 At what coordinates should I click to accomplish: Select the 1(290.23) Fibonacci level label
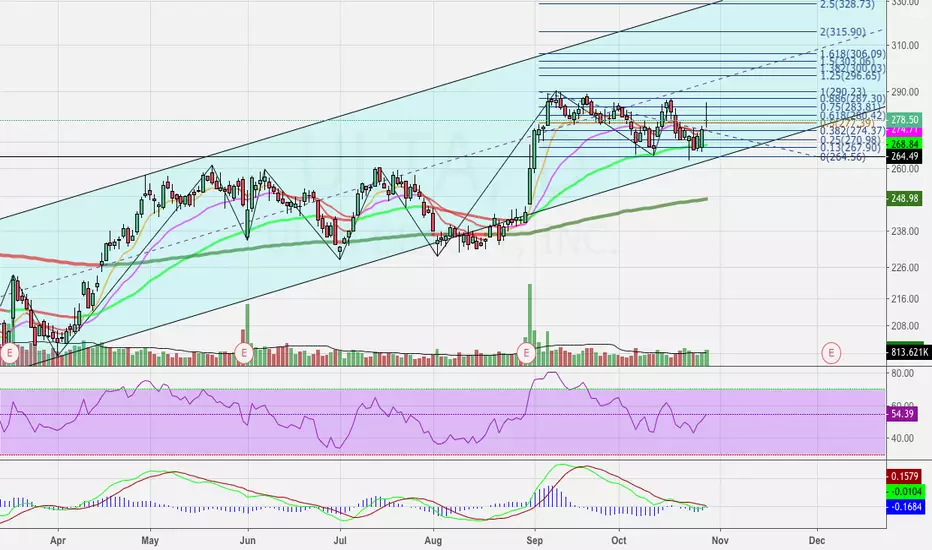(x=843, y=92)
